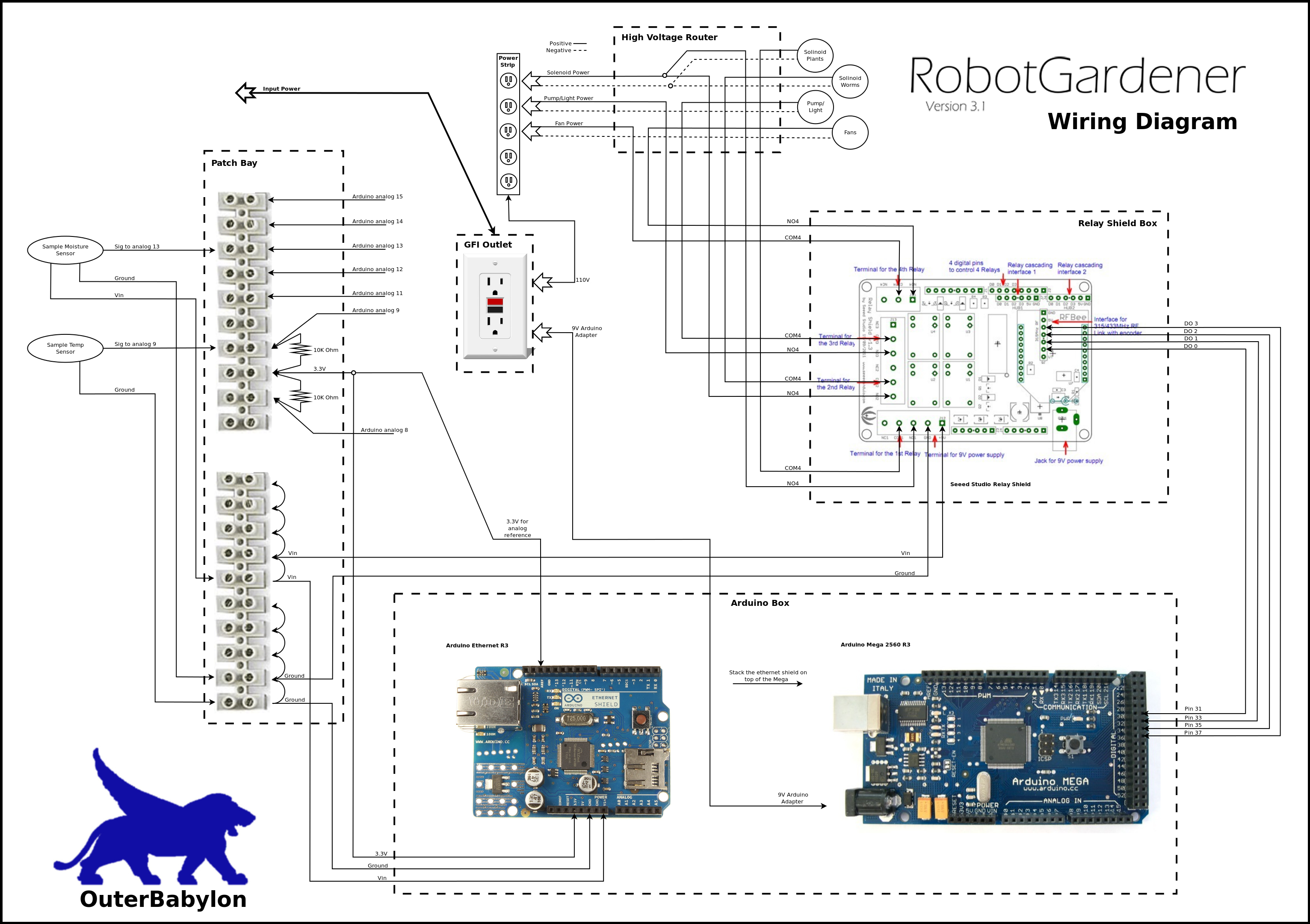Image resolution: width=1310 pixels, height=924 pixels.
Task: Click the Patch Bay label
Action: point(234,163)
